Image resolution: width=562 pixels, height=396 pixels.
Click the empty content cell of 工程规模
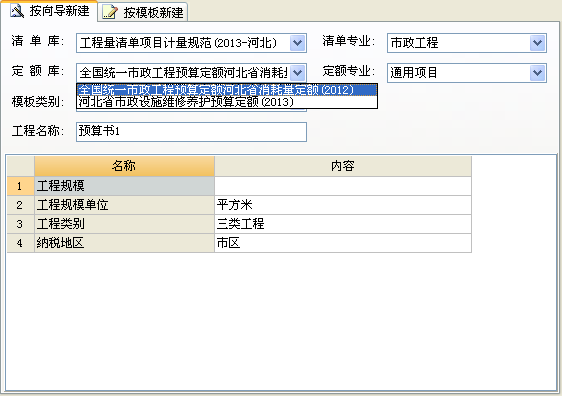click(x=343, y=186)
